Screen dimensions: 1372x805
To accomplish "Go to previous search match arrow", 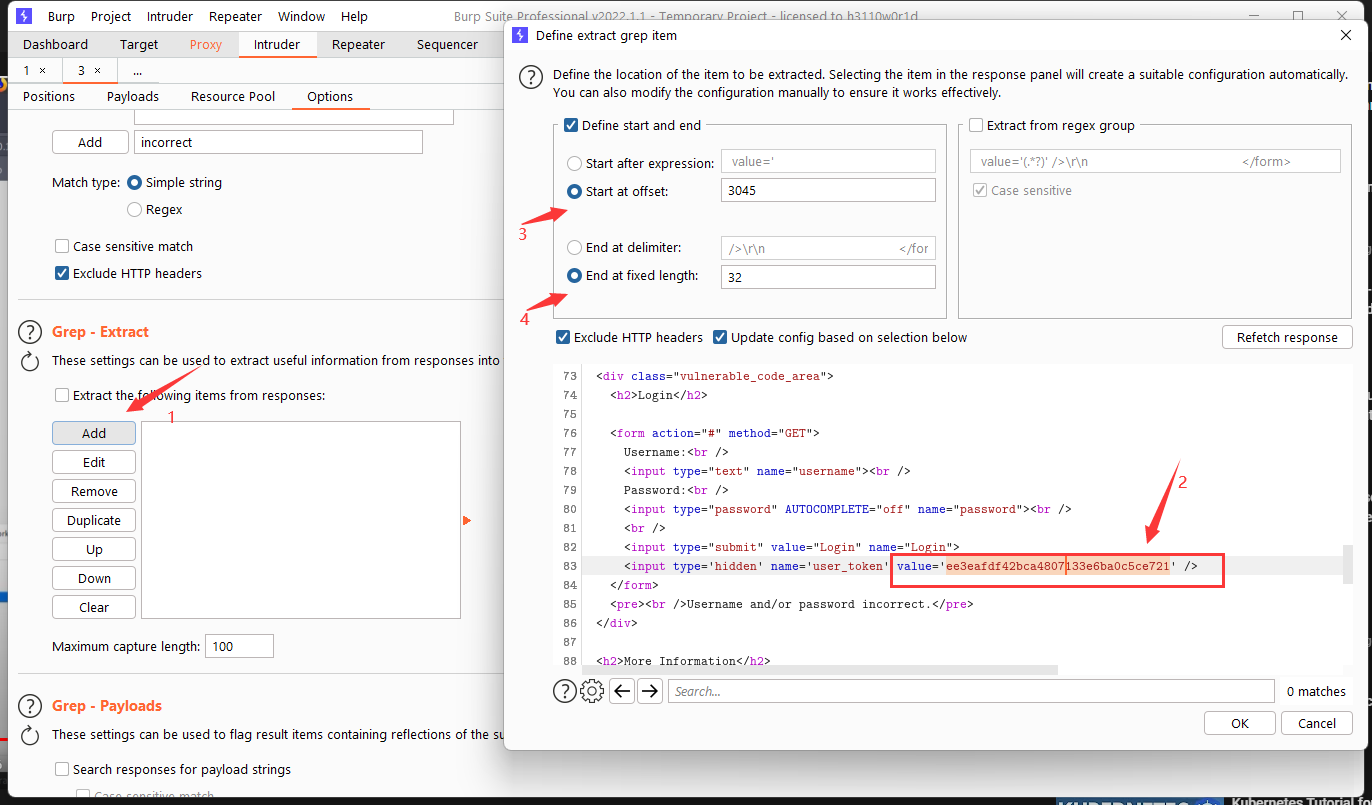I will [622, 691].
